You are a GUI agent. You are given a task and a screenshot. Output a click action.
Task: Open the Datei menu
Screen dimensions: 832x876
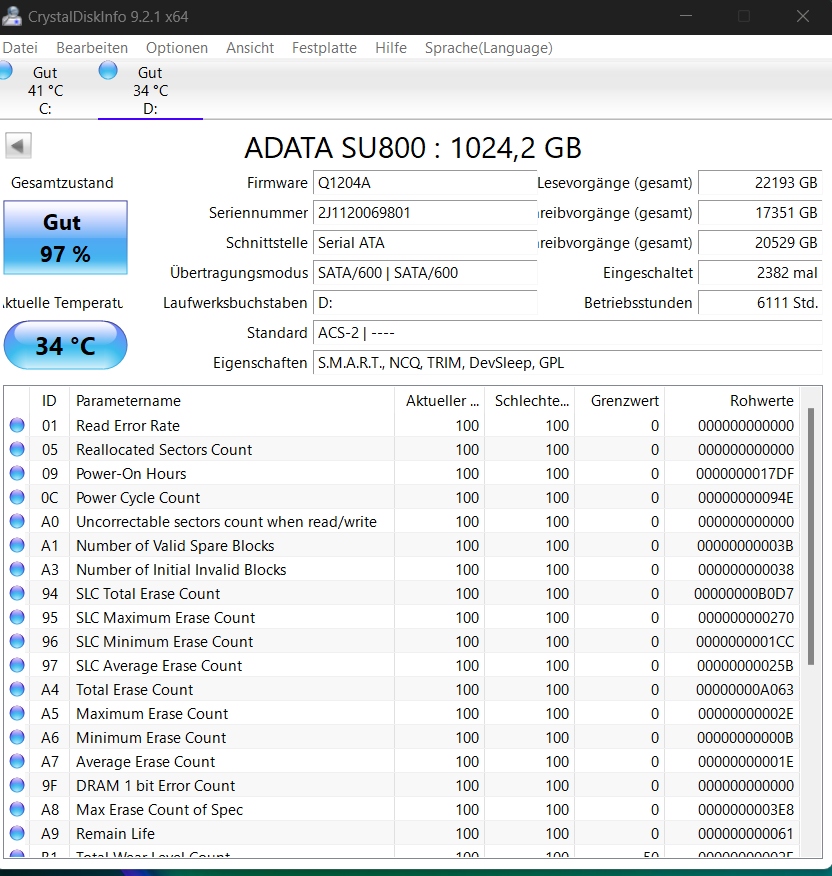(20, 48)
